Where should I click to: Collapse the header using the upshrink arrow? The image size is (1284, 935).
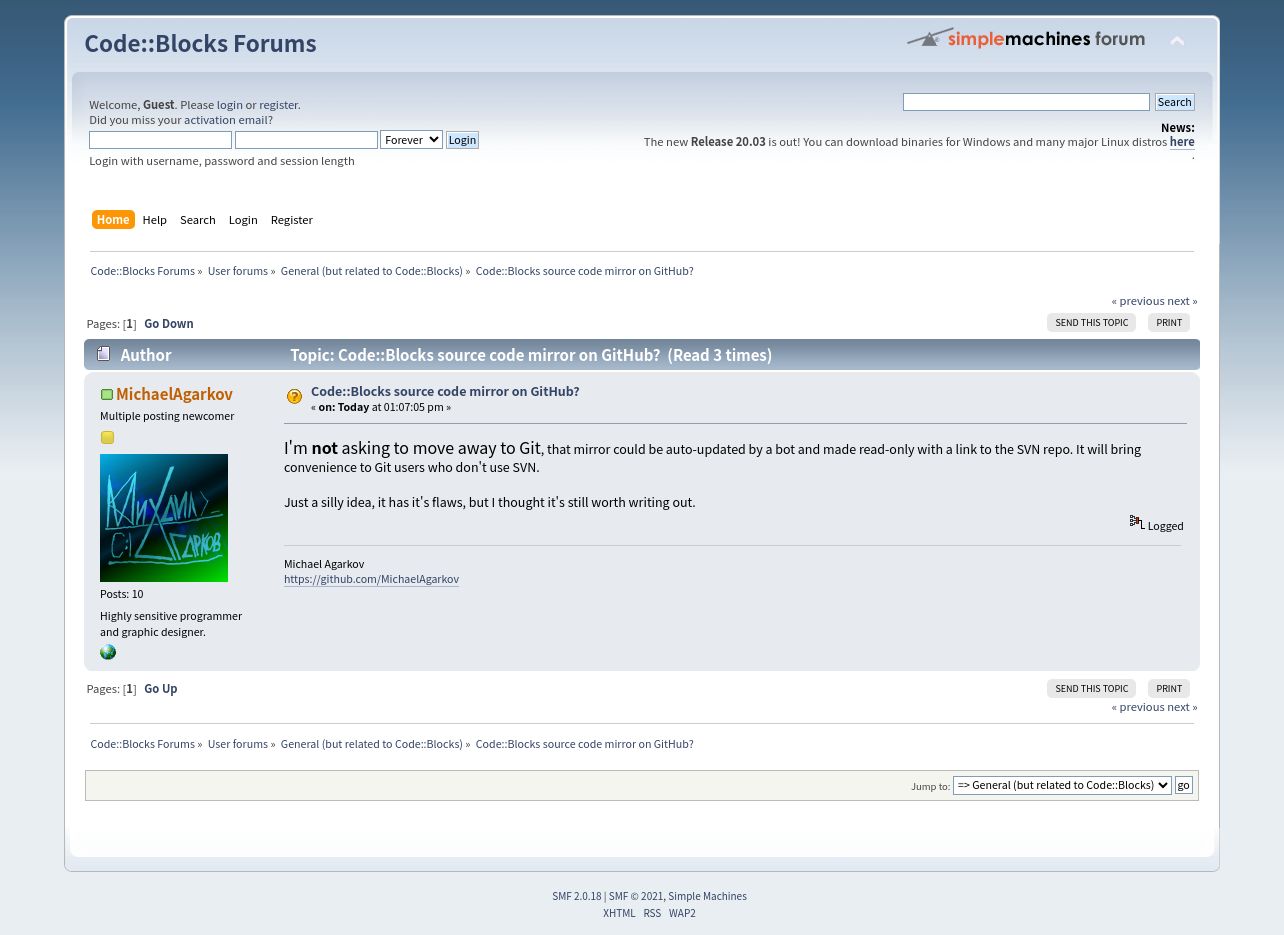click(x=1177, y=41)
